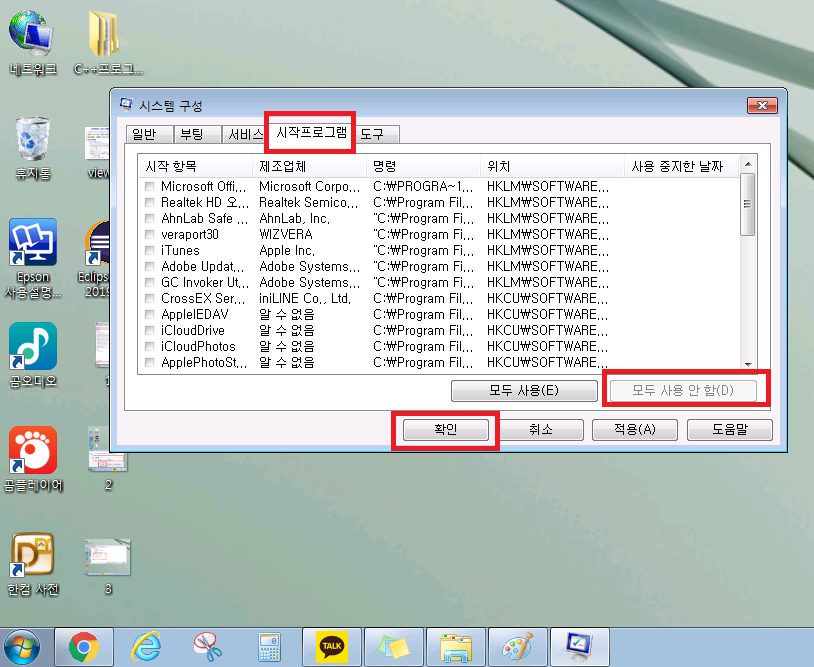Select the Apple Inc. manufacturer cell
The width and height of the screenshot is (814, 667).
coord(287,251)
